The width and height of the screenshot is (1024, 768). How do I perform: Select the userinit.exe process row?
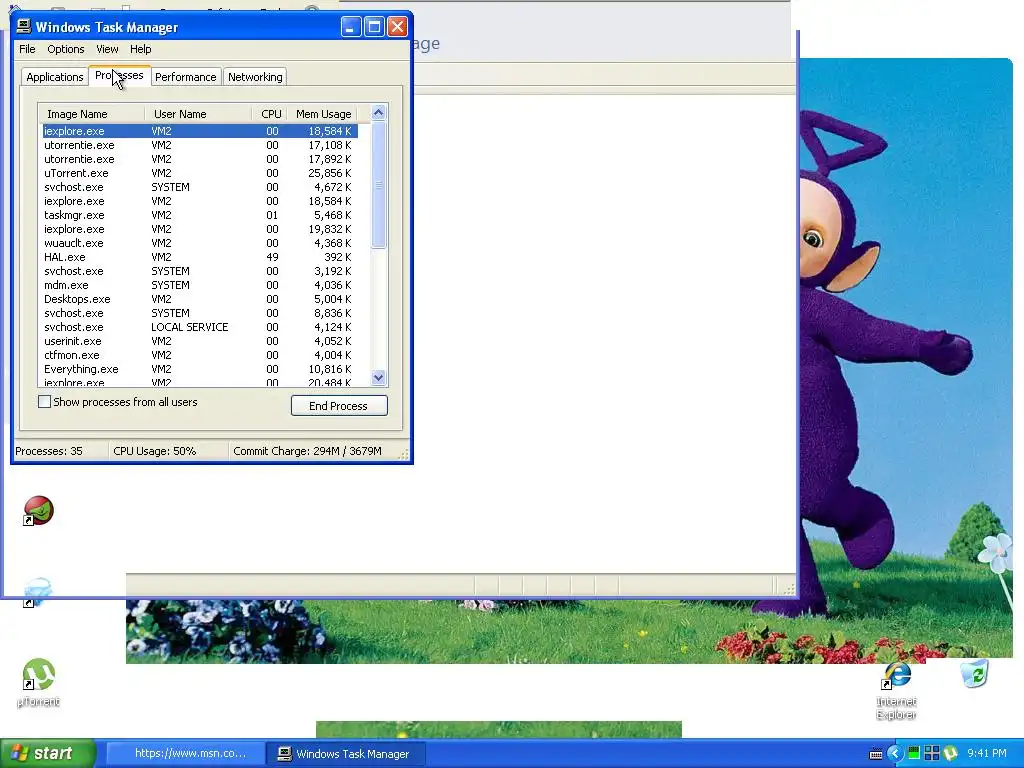coord(199,341)
